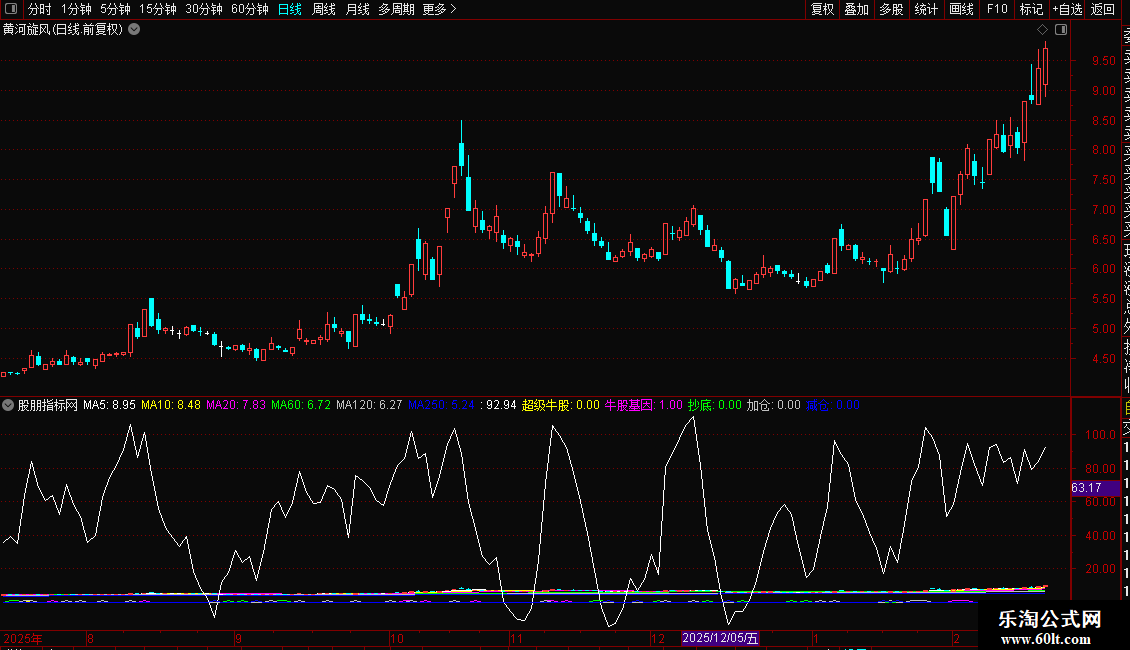The image size is (1130, 650).
Task: Click the 100.0 indicator axis label
Action: click(1100, 435)
